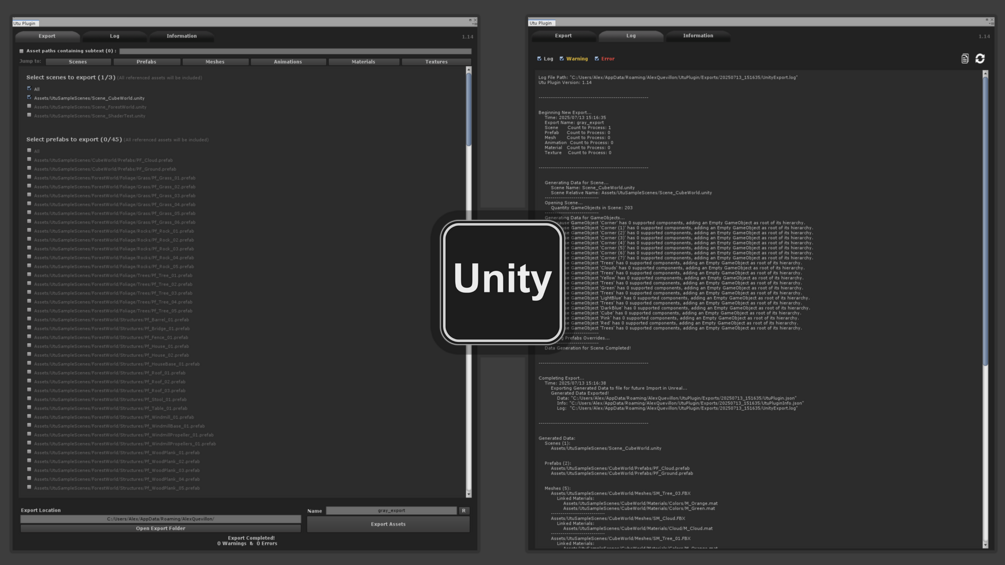
Task: Click the 'Generated Data:' log line
Action: click(x=557, y=438)
